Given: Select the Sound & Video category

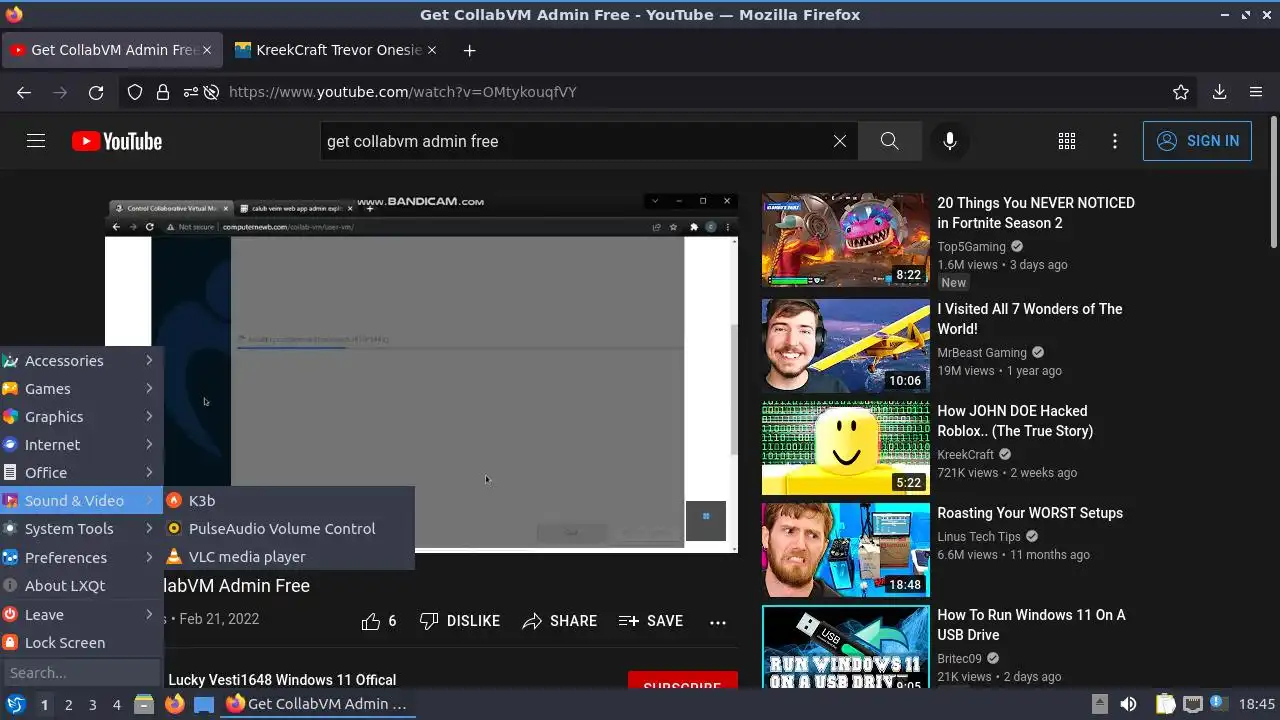Looking at the screenshot, I should (x=81, y=500).
